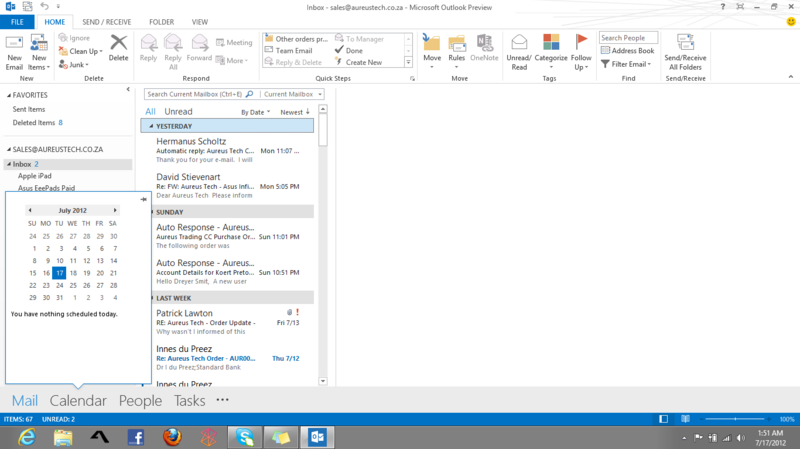The height and width of the screenshot is (449, 800).
Task: Delete the selected message
Action: [118, 48]
